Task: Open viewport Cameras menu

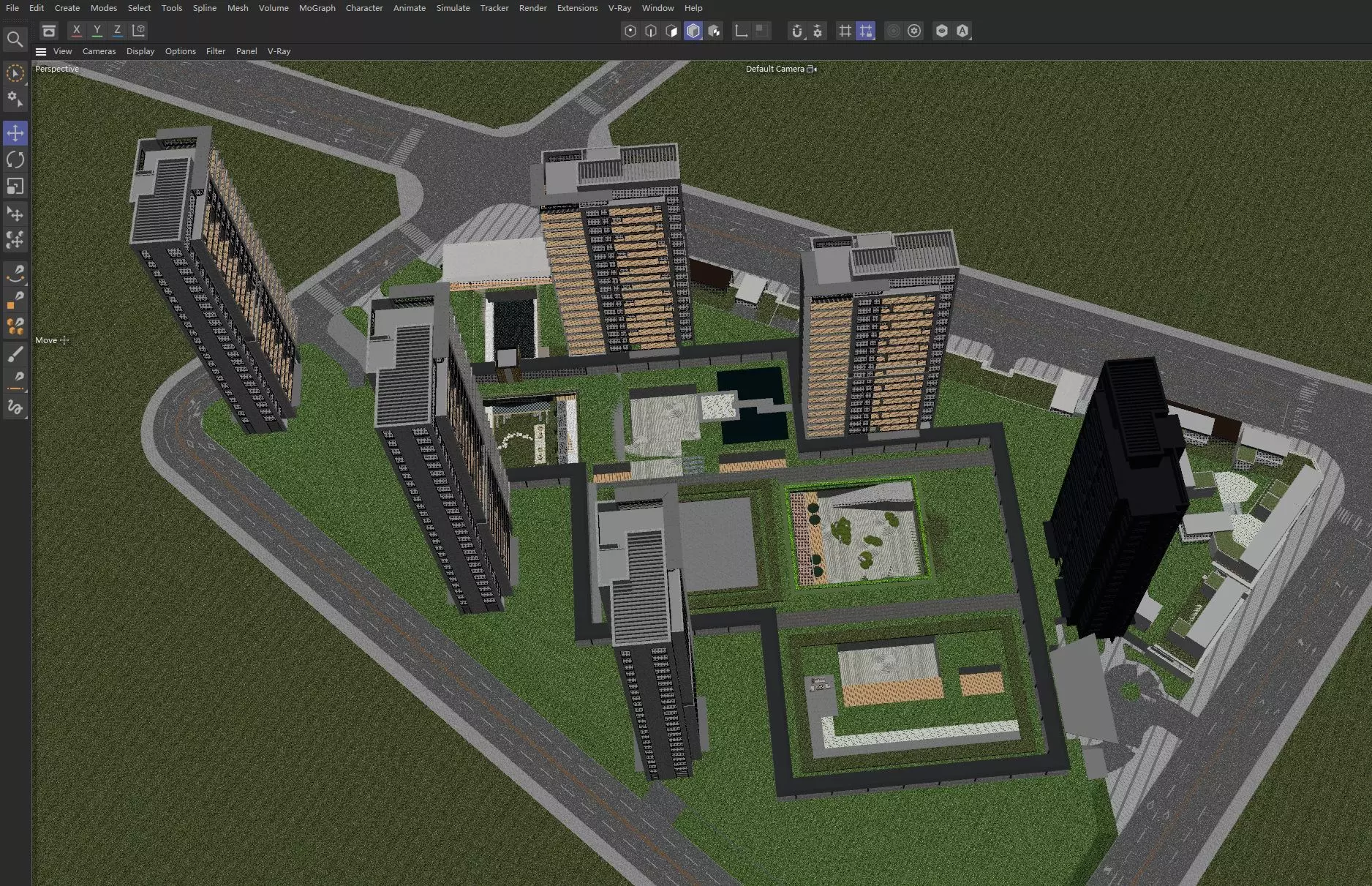Action: (99, 51)
